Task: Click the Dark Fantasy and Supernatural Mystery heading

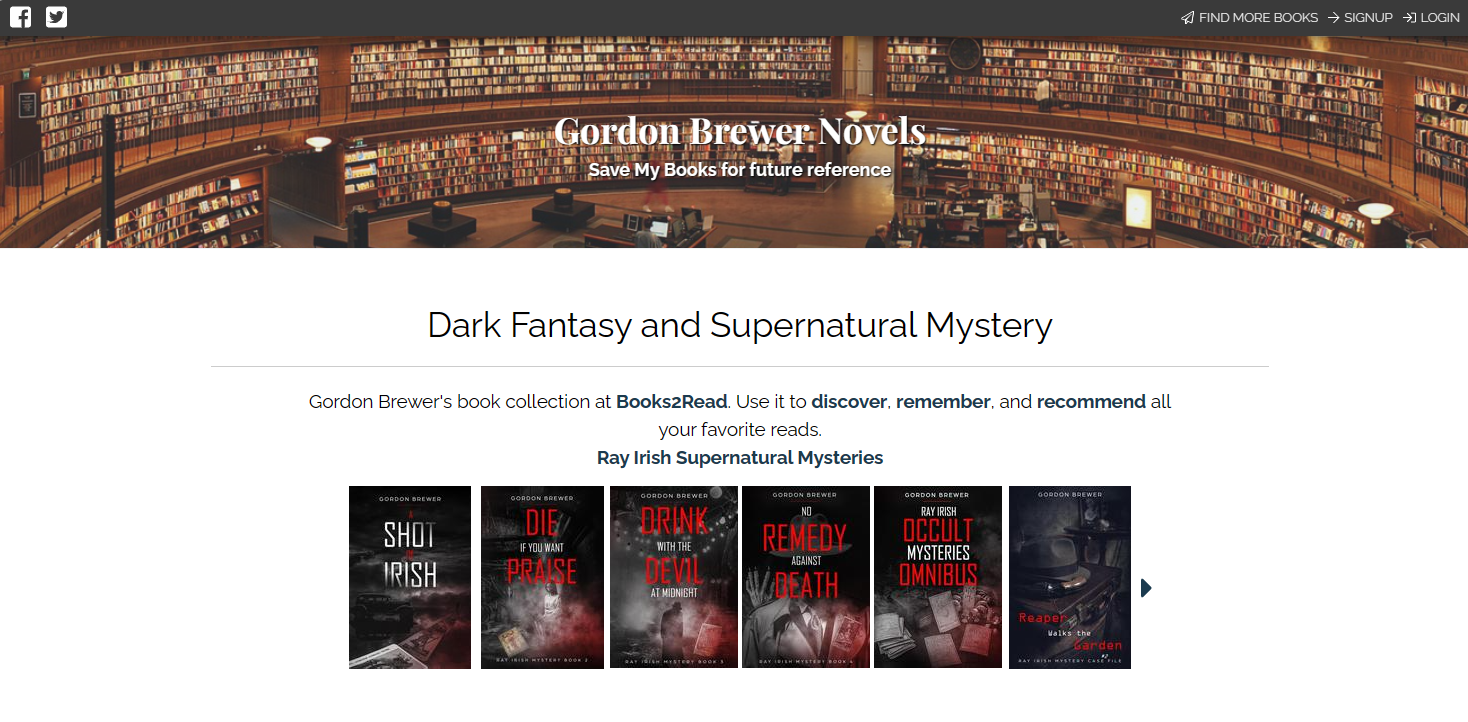Action: pos(740,325)
